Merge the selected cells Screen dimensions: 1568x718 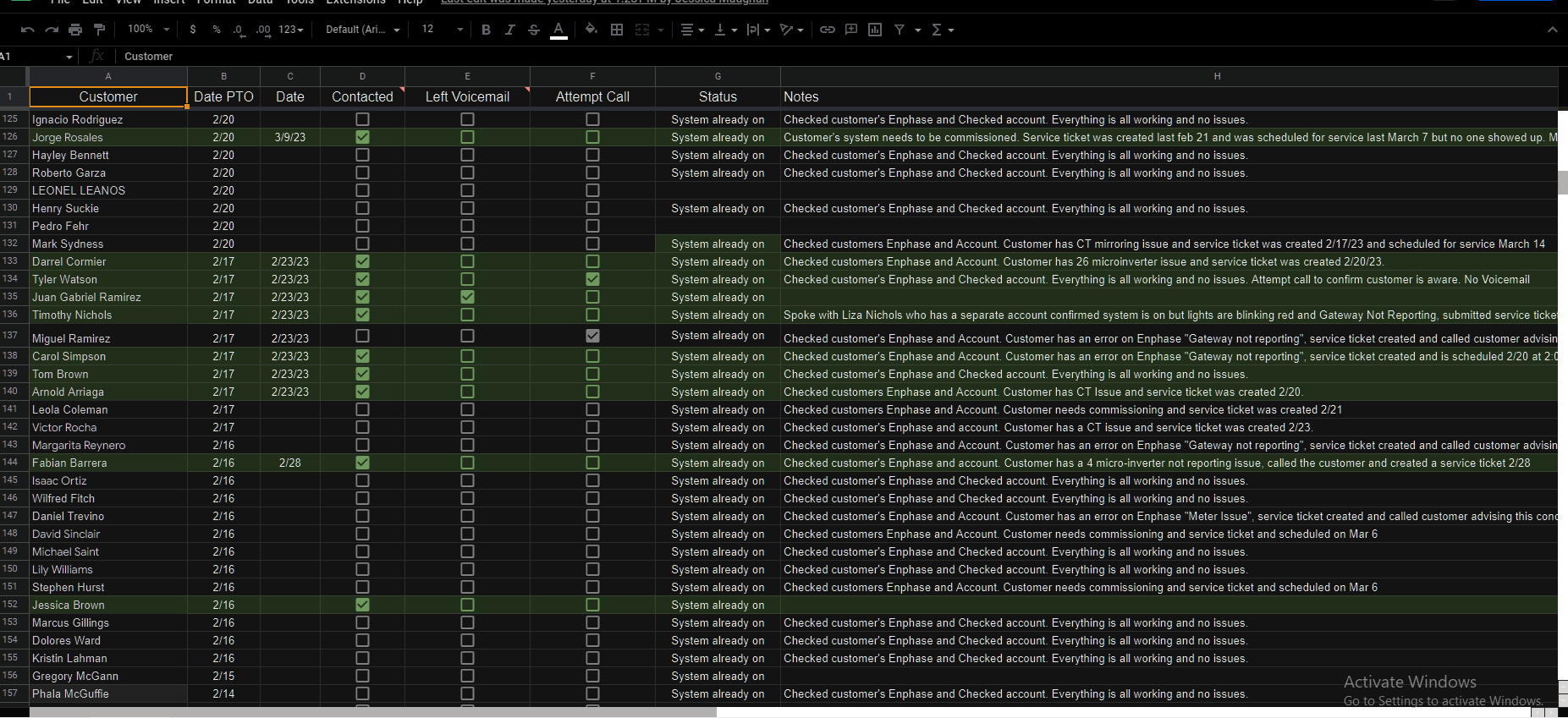(642, 30)
